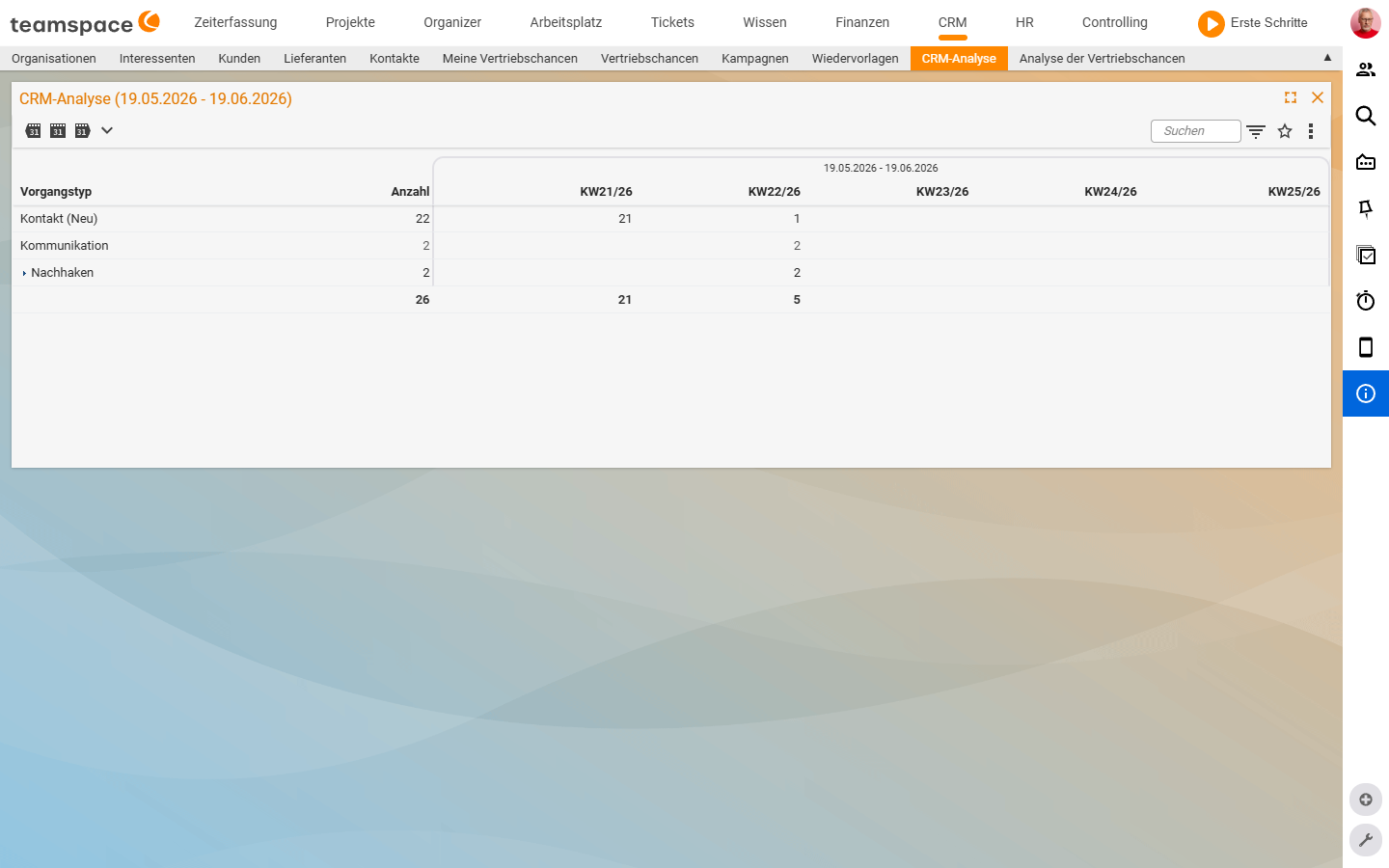
Task: Go to previous period calendar icon
Action: click(x=33, y=130)
